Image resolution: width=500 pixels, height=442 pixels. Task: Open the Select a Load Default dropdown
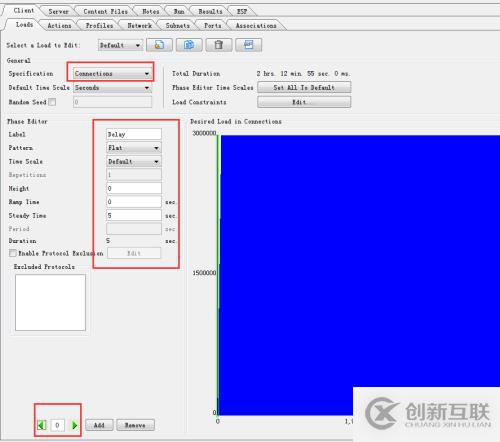click(120, 45)
